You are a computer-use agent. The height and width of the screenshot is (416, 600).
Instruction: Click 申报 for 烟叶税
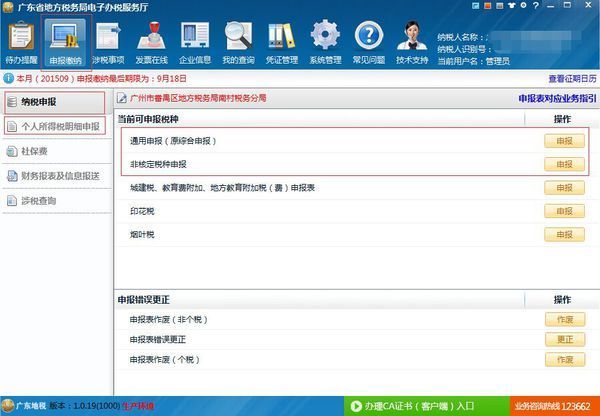click(564, 235)
